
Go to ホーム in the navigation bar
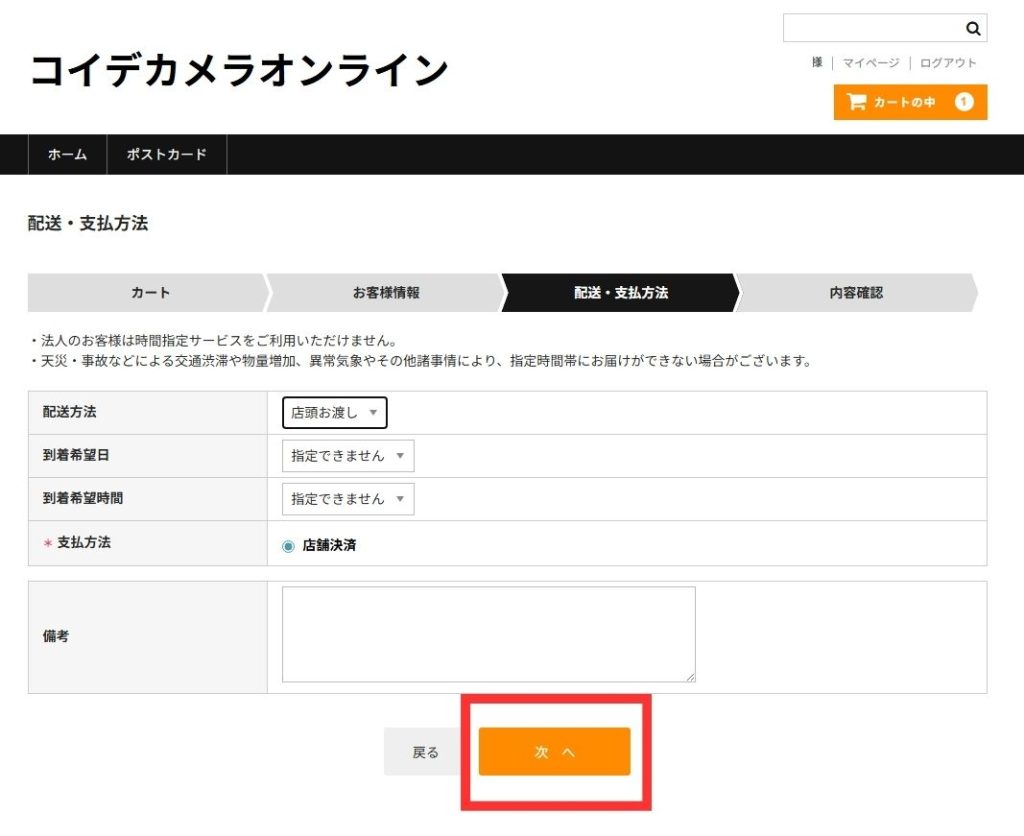click(67, 155)
